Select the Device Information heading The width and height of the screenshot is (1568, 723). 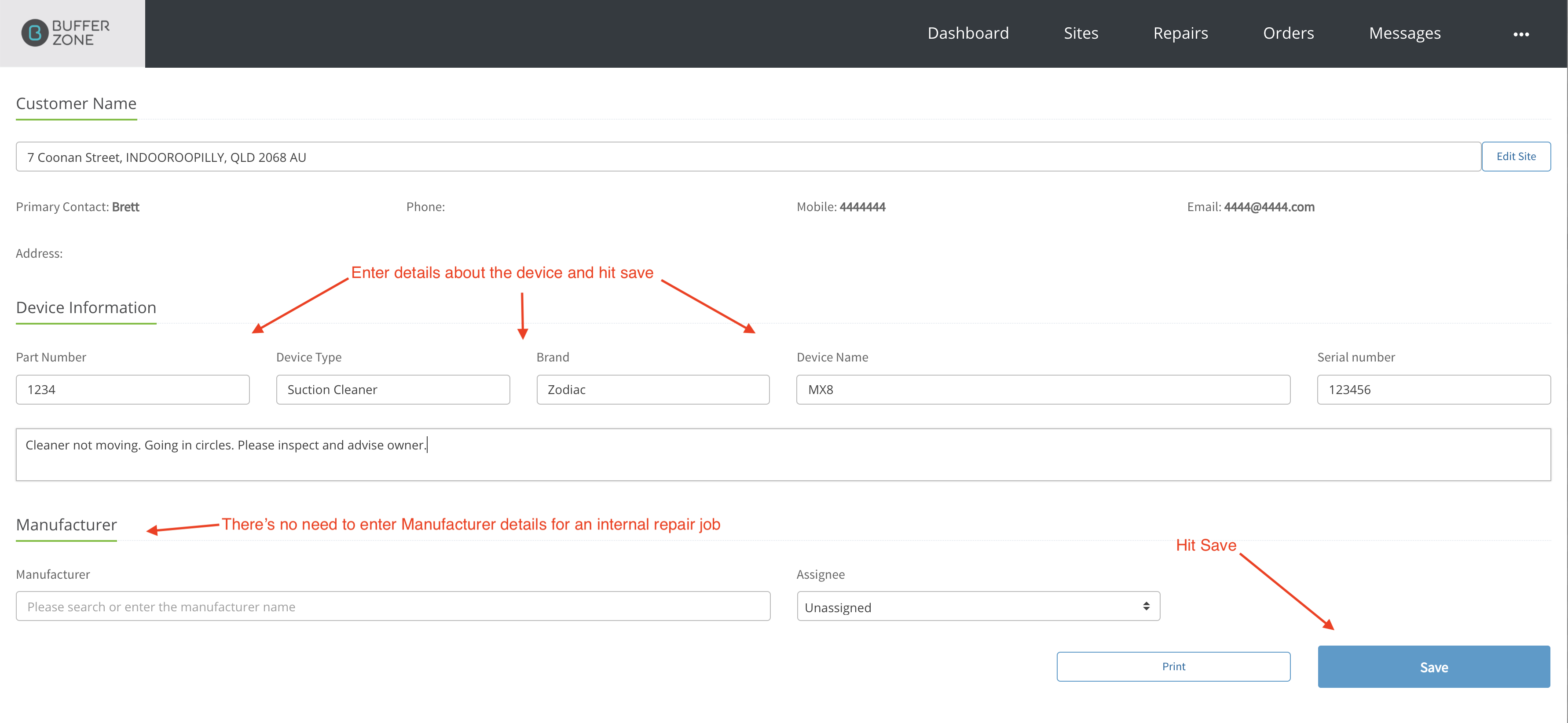[86, 307]
